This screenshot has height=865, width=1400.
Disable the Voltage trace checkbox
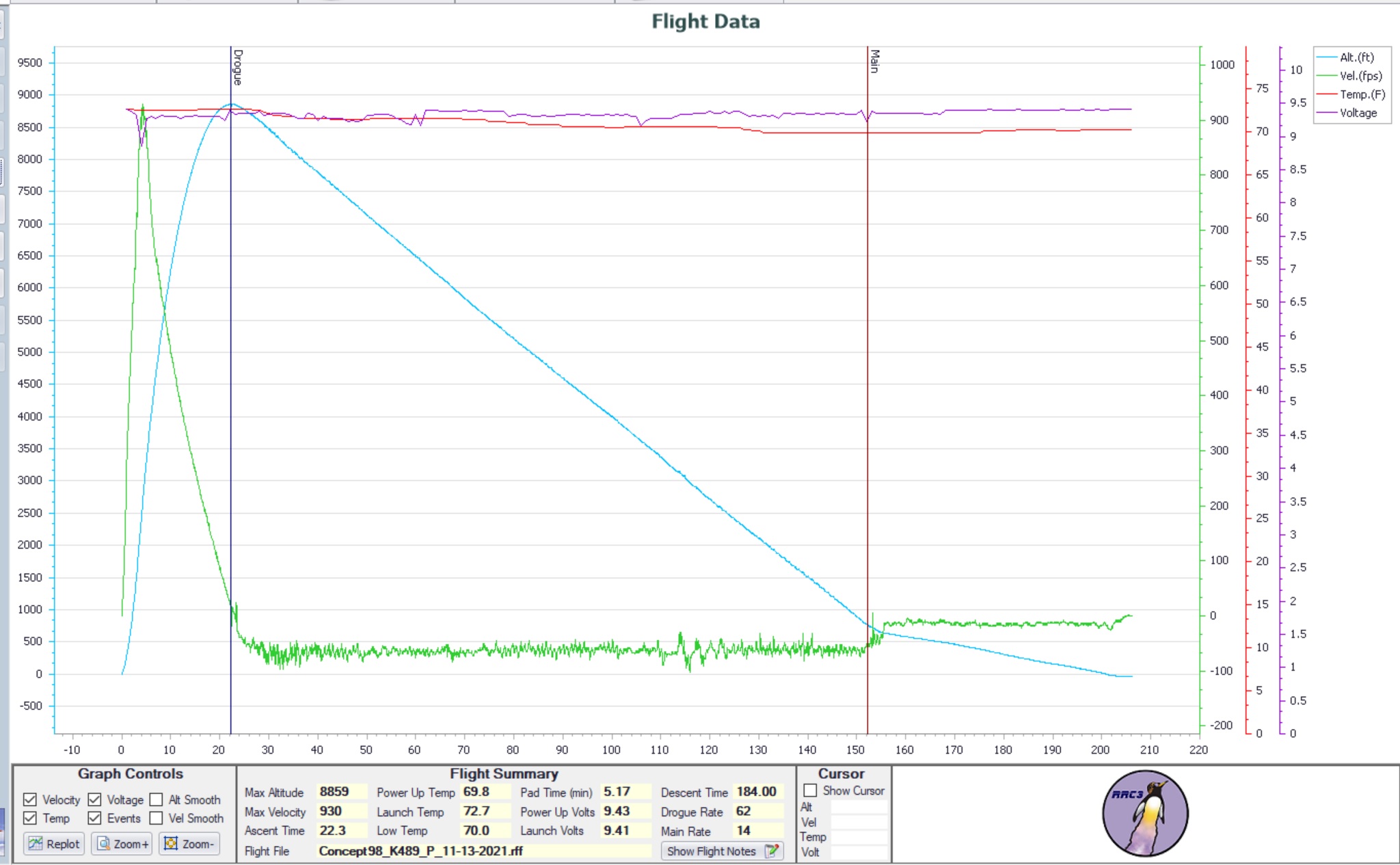95,799
